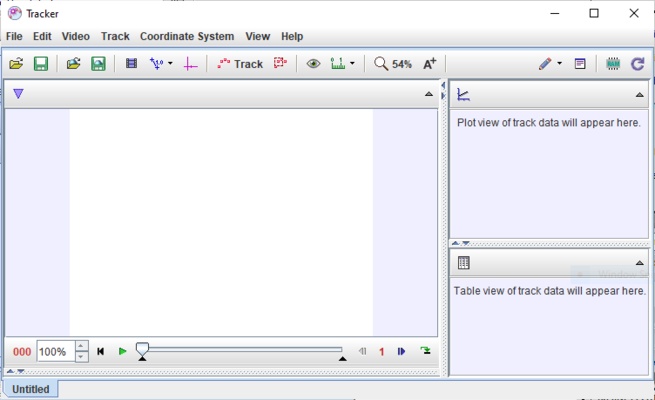This screenshot has width=655, height=400.
Task: Click the 100% playback rate field
Action: (56, 352)
